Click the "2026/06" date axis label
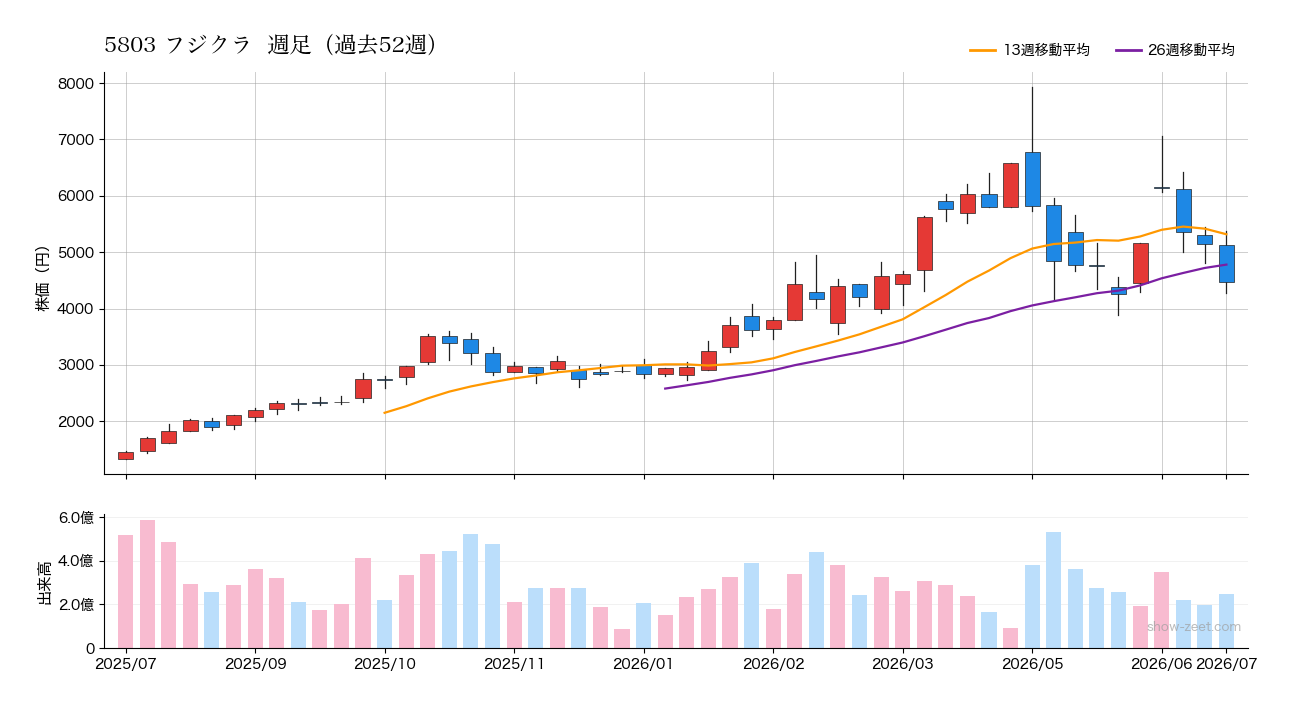This screenshot has height=720, width=1300. point(1162,663)
